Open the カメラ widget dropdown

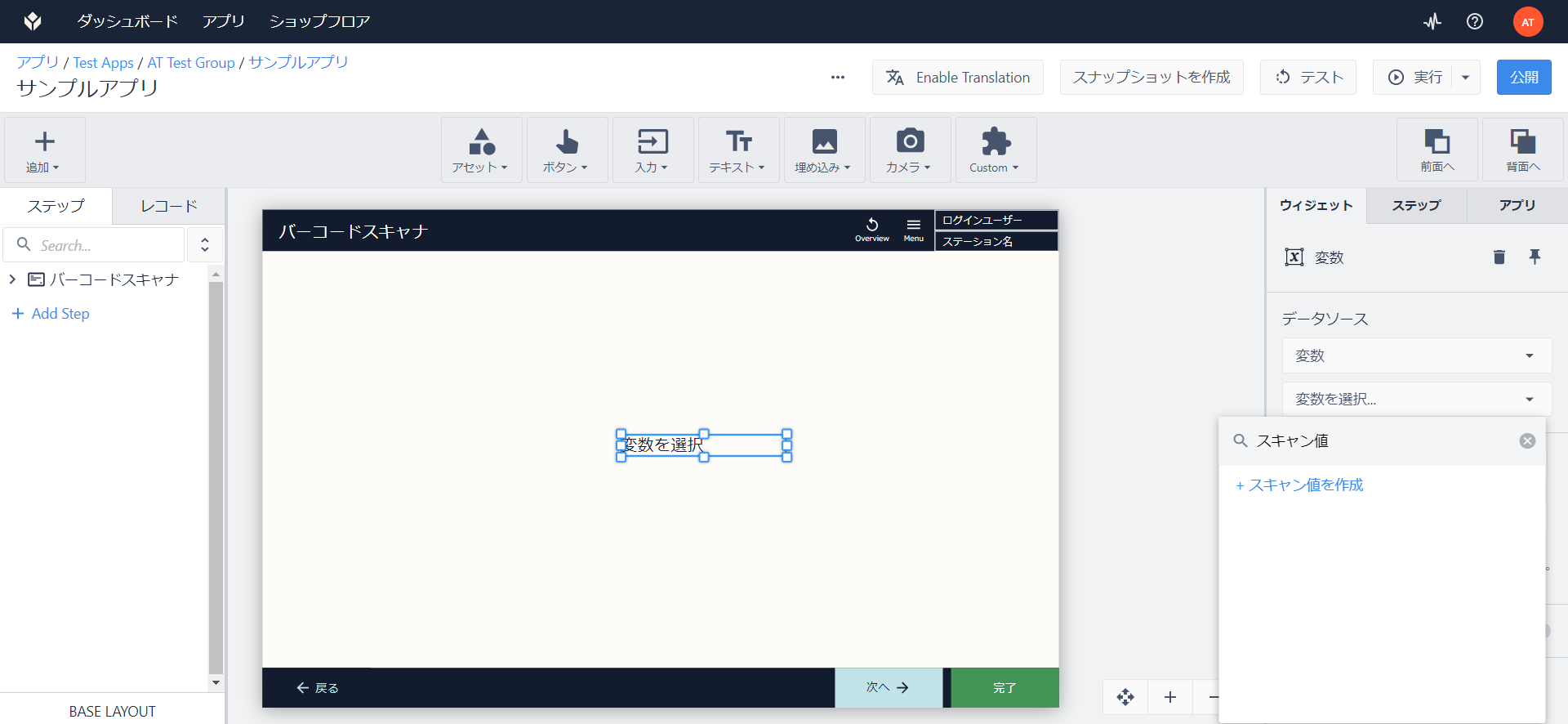pyautogui.click(x=910, y=150)
